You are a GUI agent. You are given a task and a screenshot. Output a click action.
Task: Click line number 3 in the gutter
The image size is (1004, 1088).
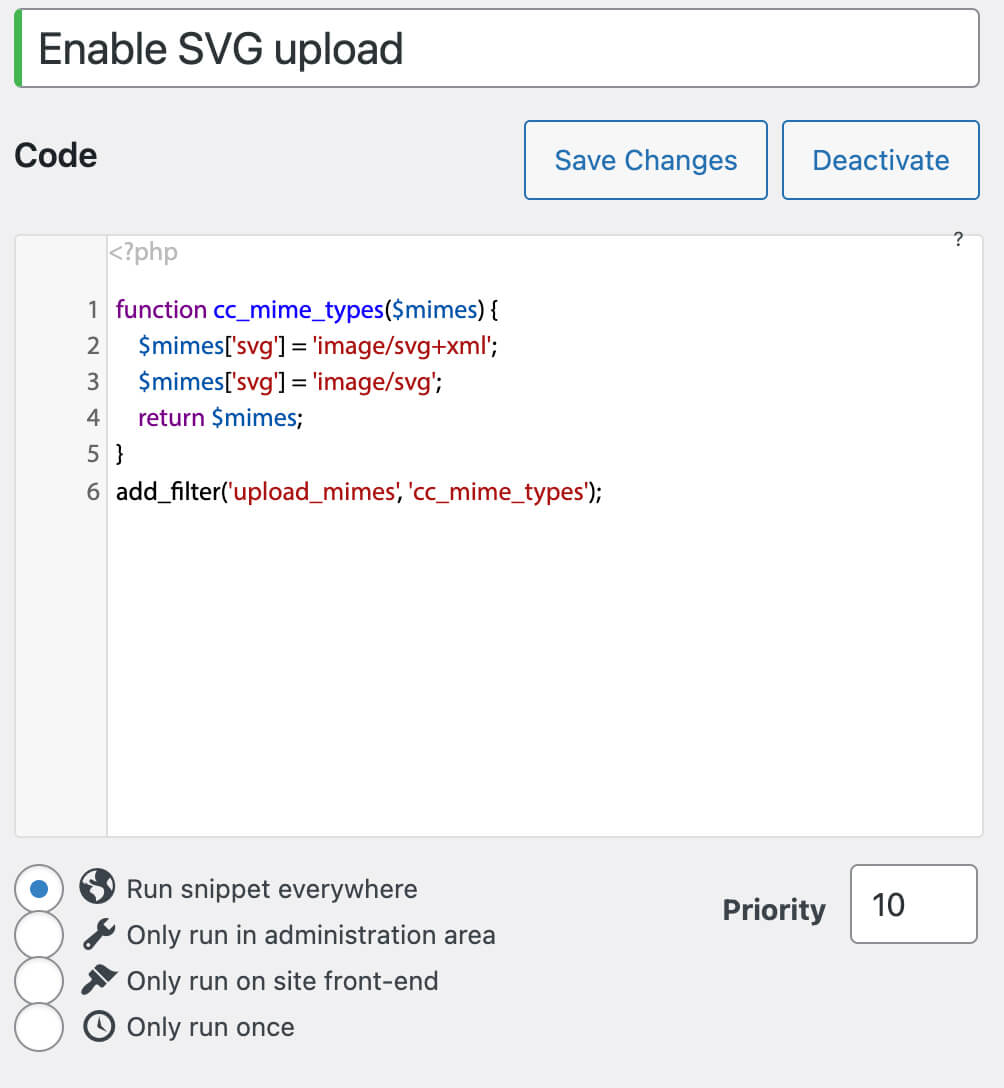click(92, 382)
